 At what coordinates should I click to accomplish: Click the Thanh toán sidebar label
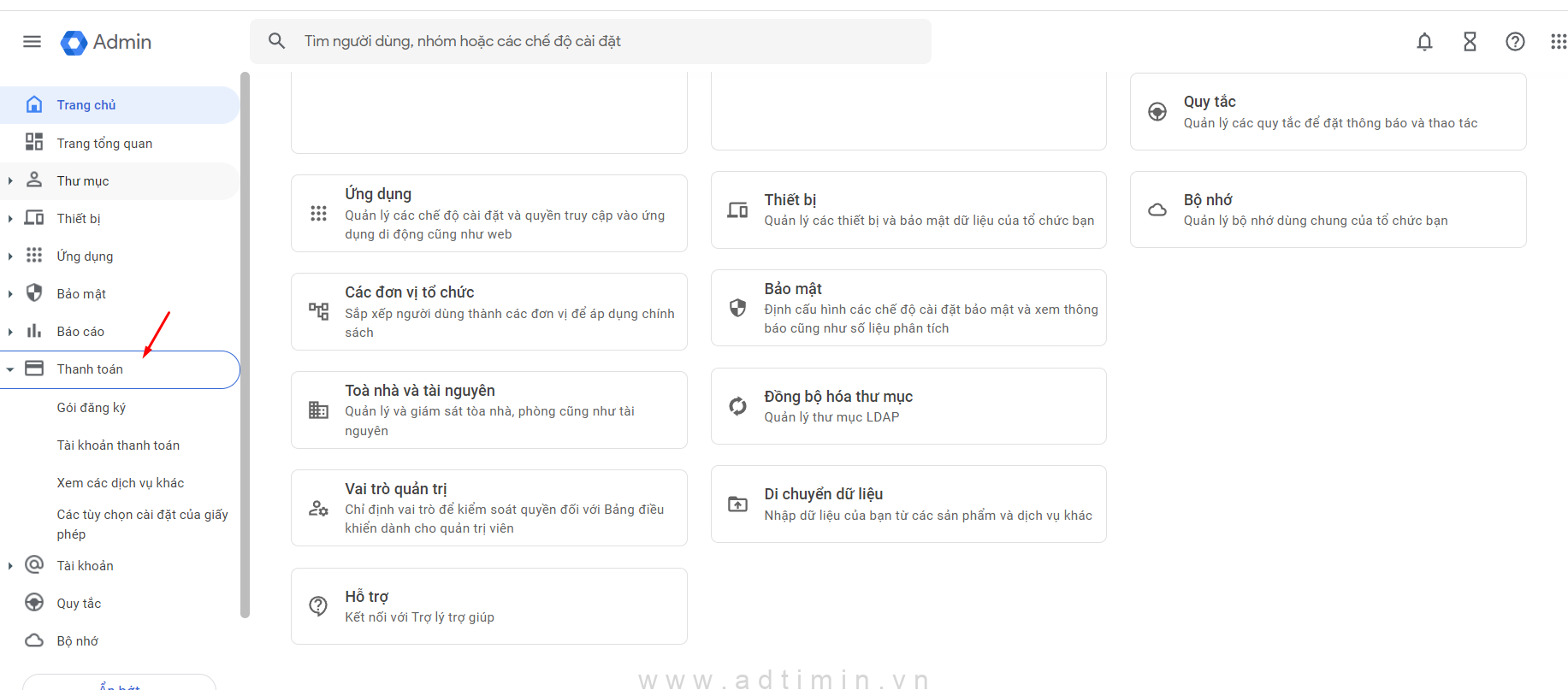(90, 369)
